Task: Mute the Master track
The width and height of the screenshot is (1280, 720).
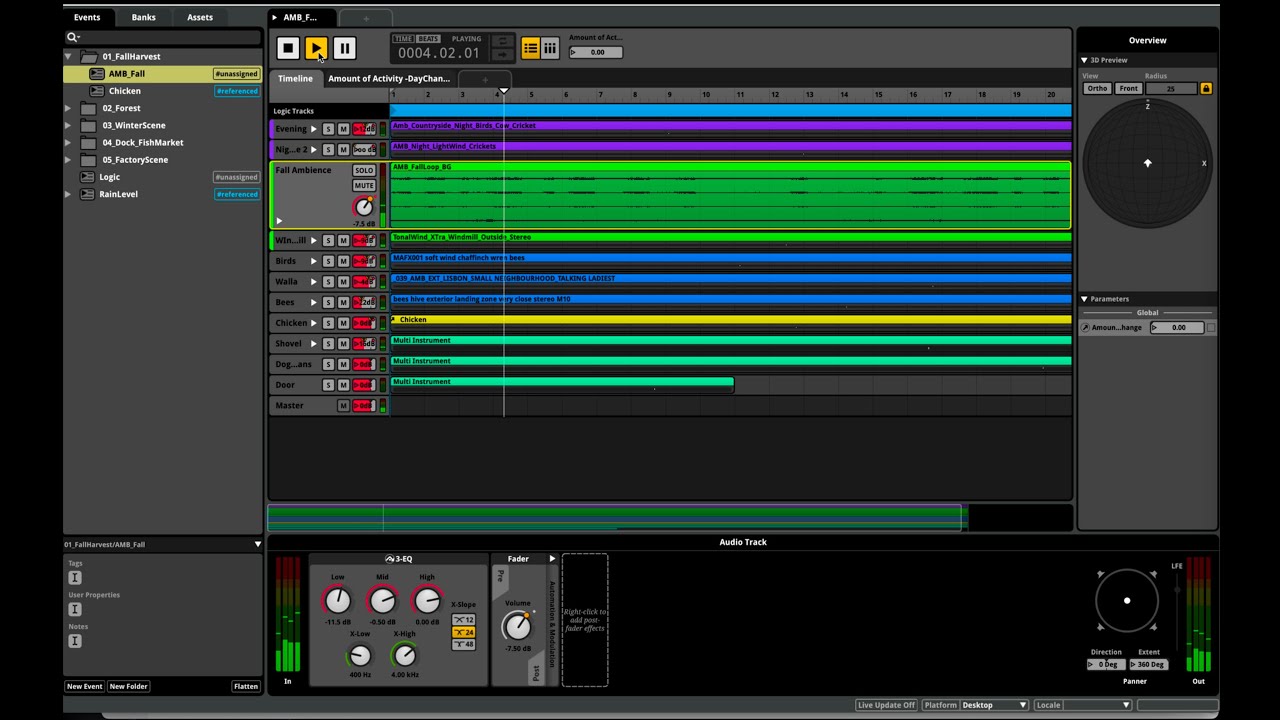Action: click(x=343, y=406)
